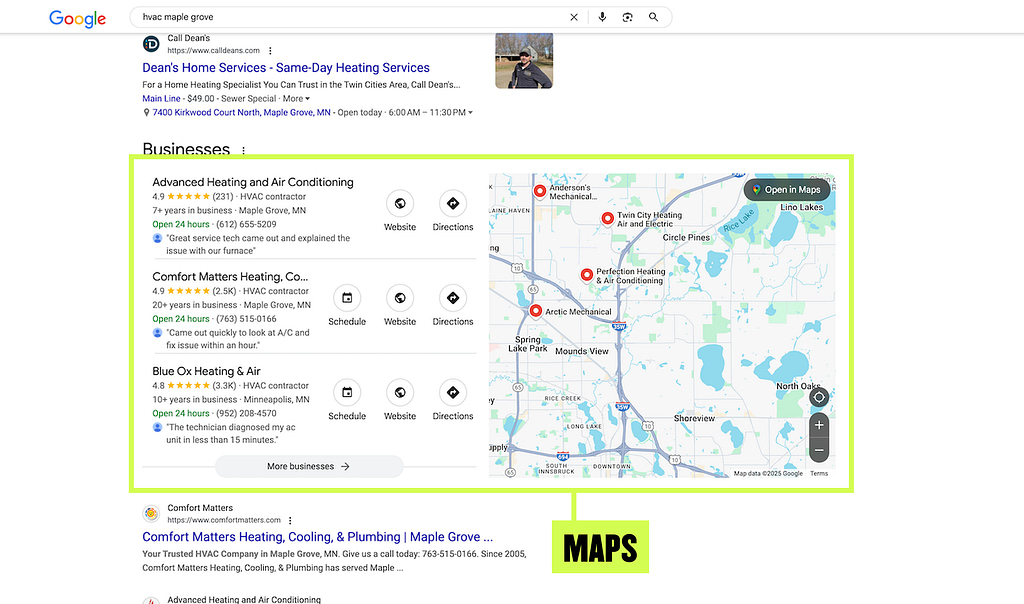Clear the search query with the X icon
This screenshot has width=1024, height=604.
[x=574, y=17]
